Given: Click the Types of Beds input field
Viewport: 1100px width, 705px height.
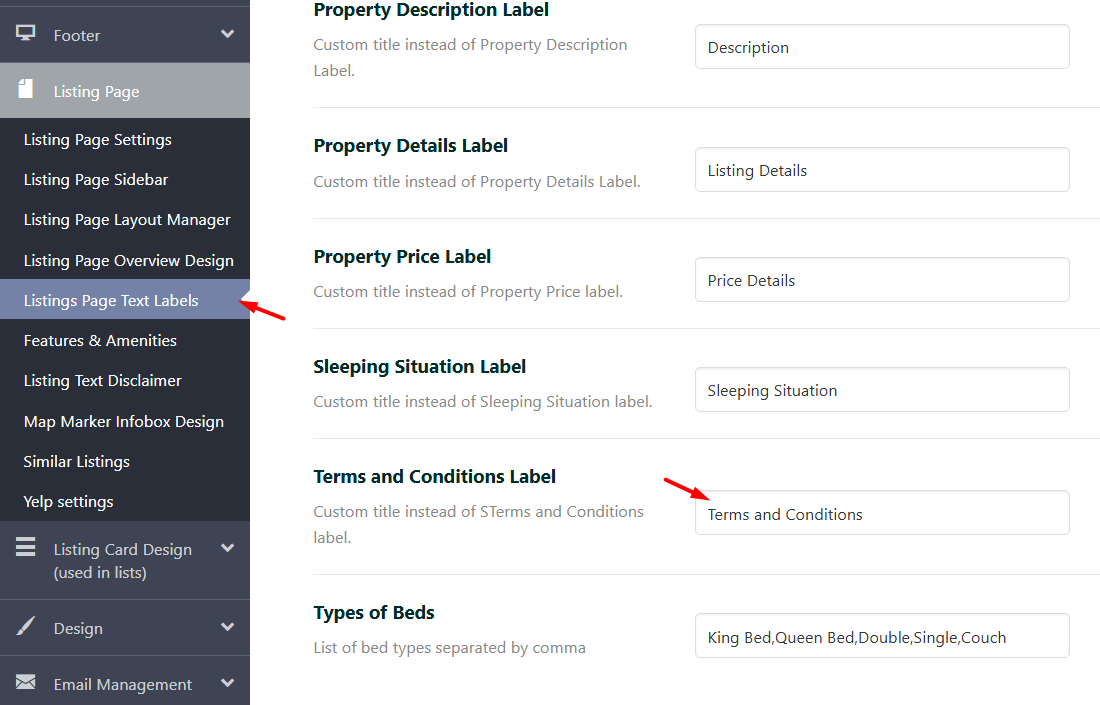Looking at the screenshot, I should (881, 637).
